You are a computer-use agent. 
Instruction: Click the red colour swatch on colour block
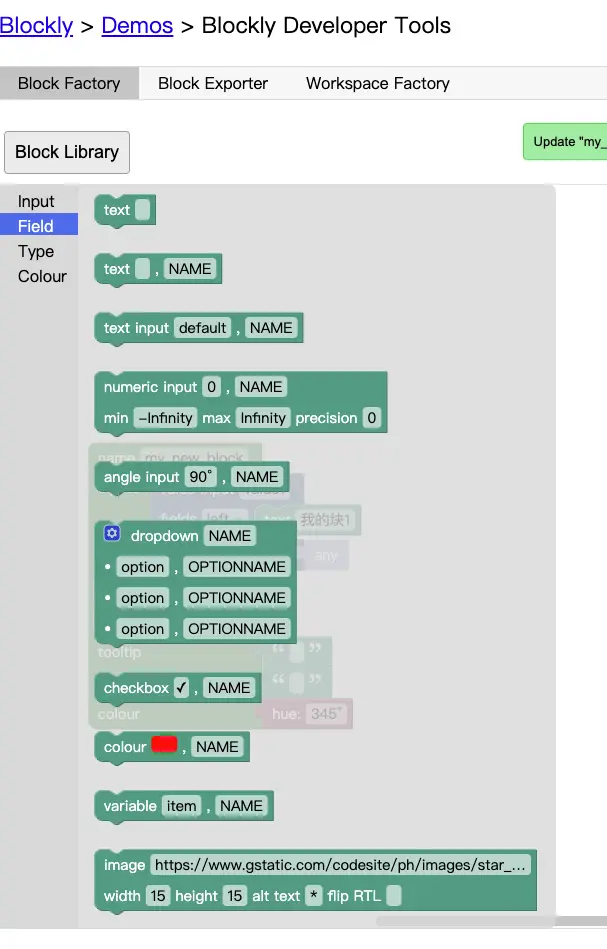coord(164,745)
